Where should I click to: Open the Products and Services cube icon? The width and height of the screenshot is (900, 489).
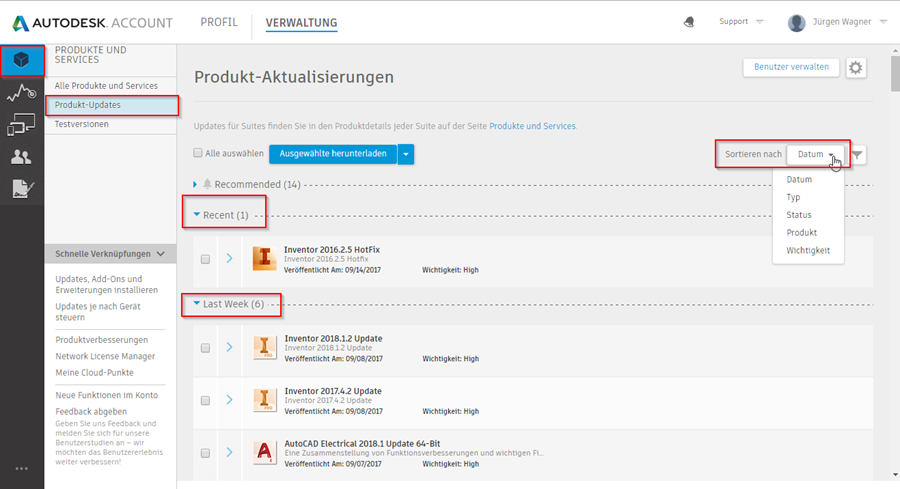(21, 60)
